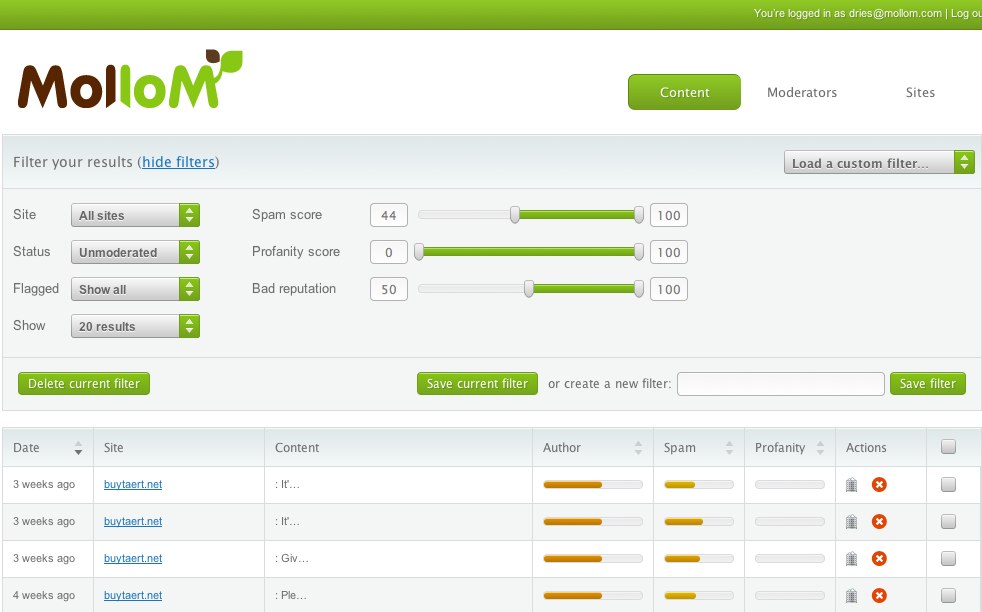Open the Load a custom filter dropdown
This screenshot has width=982, height=612.
(878, 161)
